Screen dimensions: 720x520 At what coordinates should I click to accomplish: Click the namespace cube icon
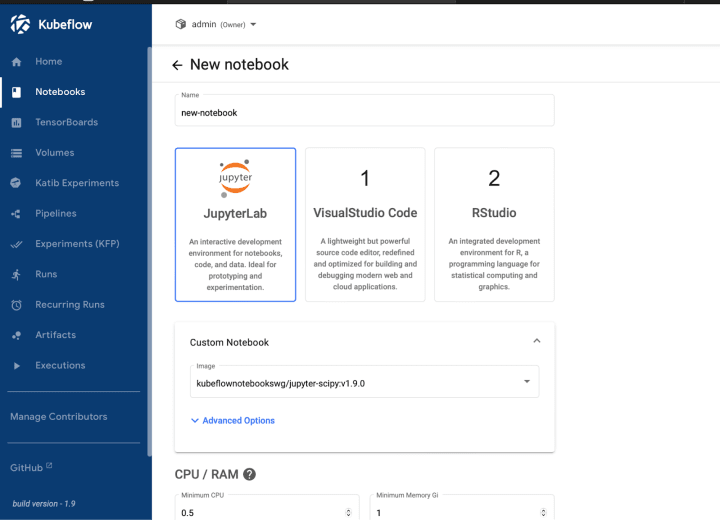point(180,24)
